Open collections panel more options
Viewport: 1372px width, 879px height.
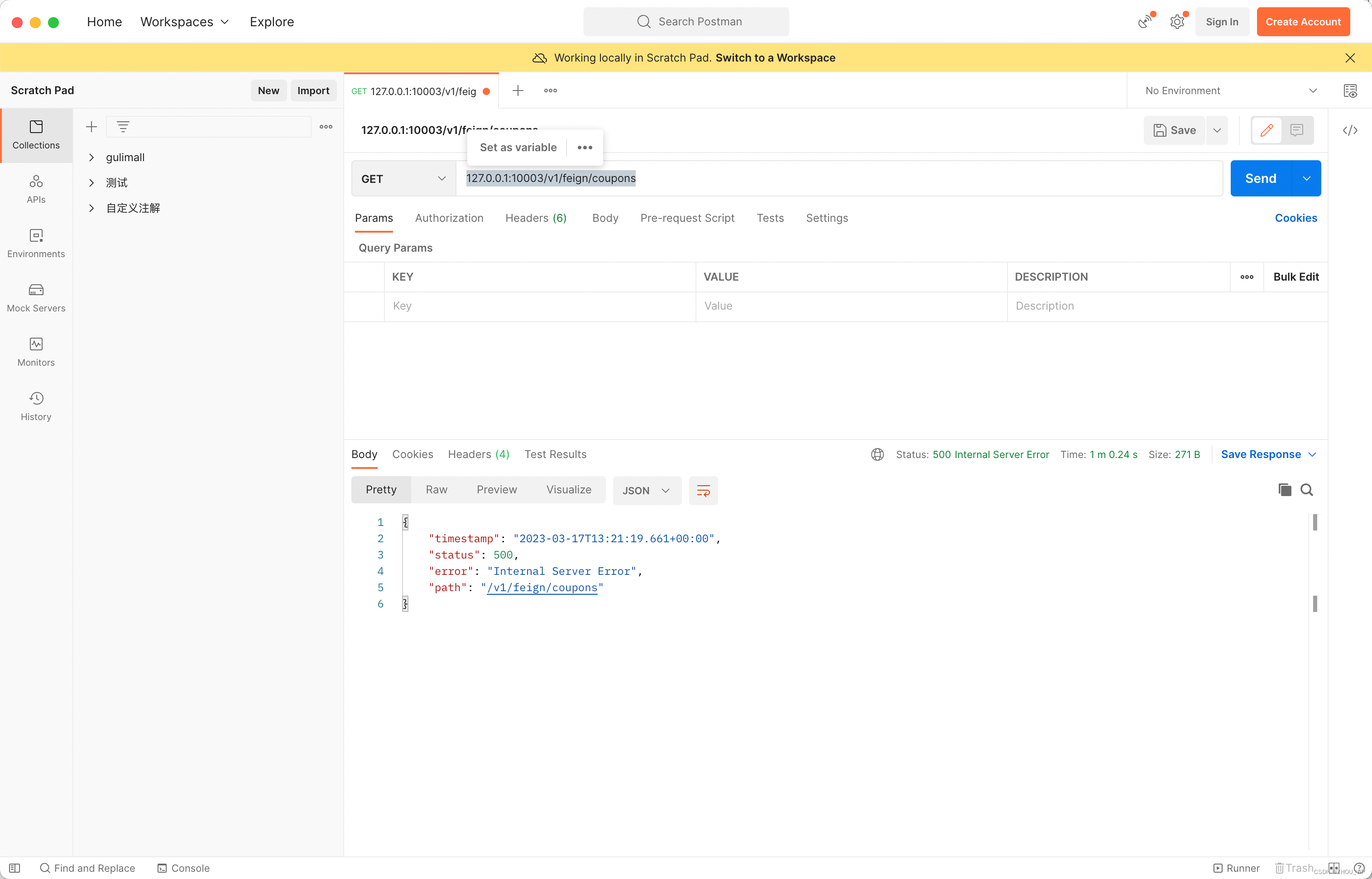click(326, 127)
